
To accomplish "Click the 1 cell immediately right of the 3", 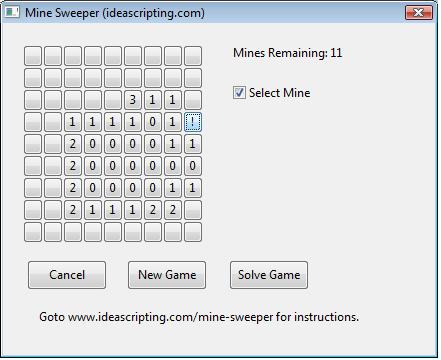I will tap(153, 100).
